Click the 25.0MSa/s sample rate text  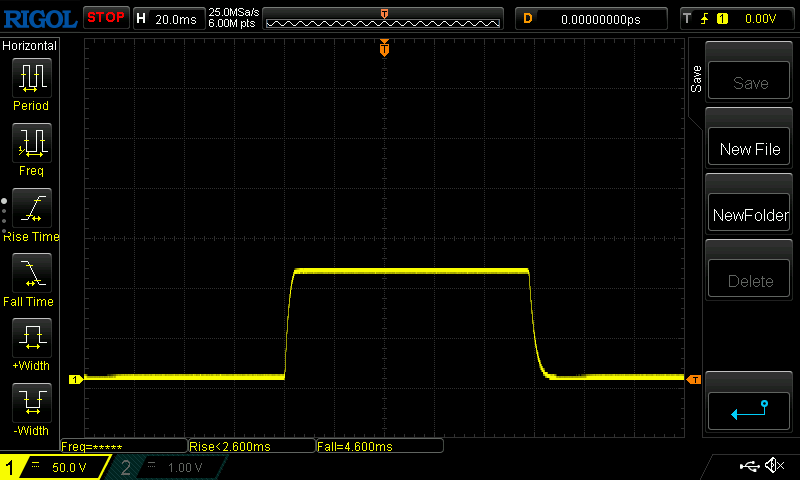234,12
